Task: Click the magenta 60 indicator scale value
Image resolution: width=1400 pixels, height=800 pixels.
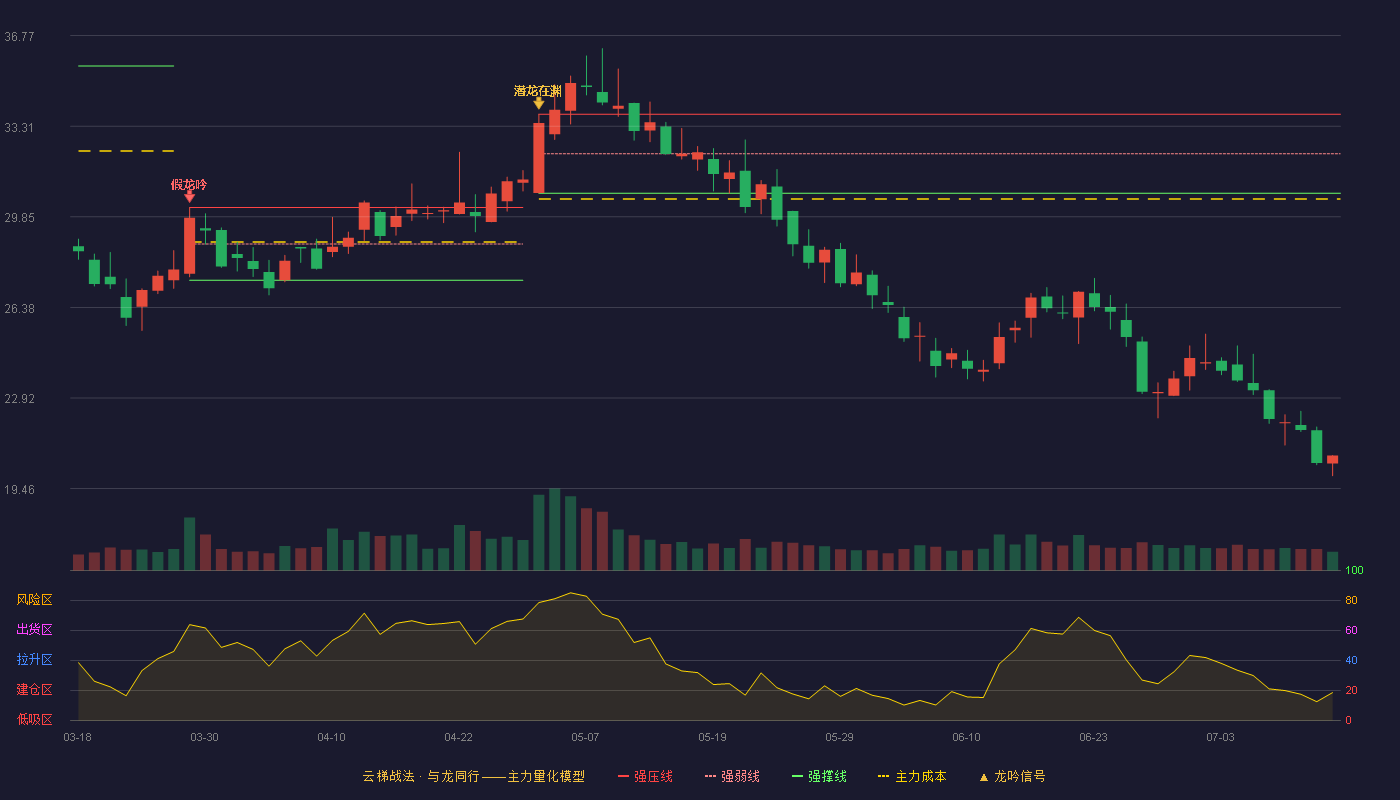Action: click(x=1351, y=630)
